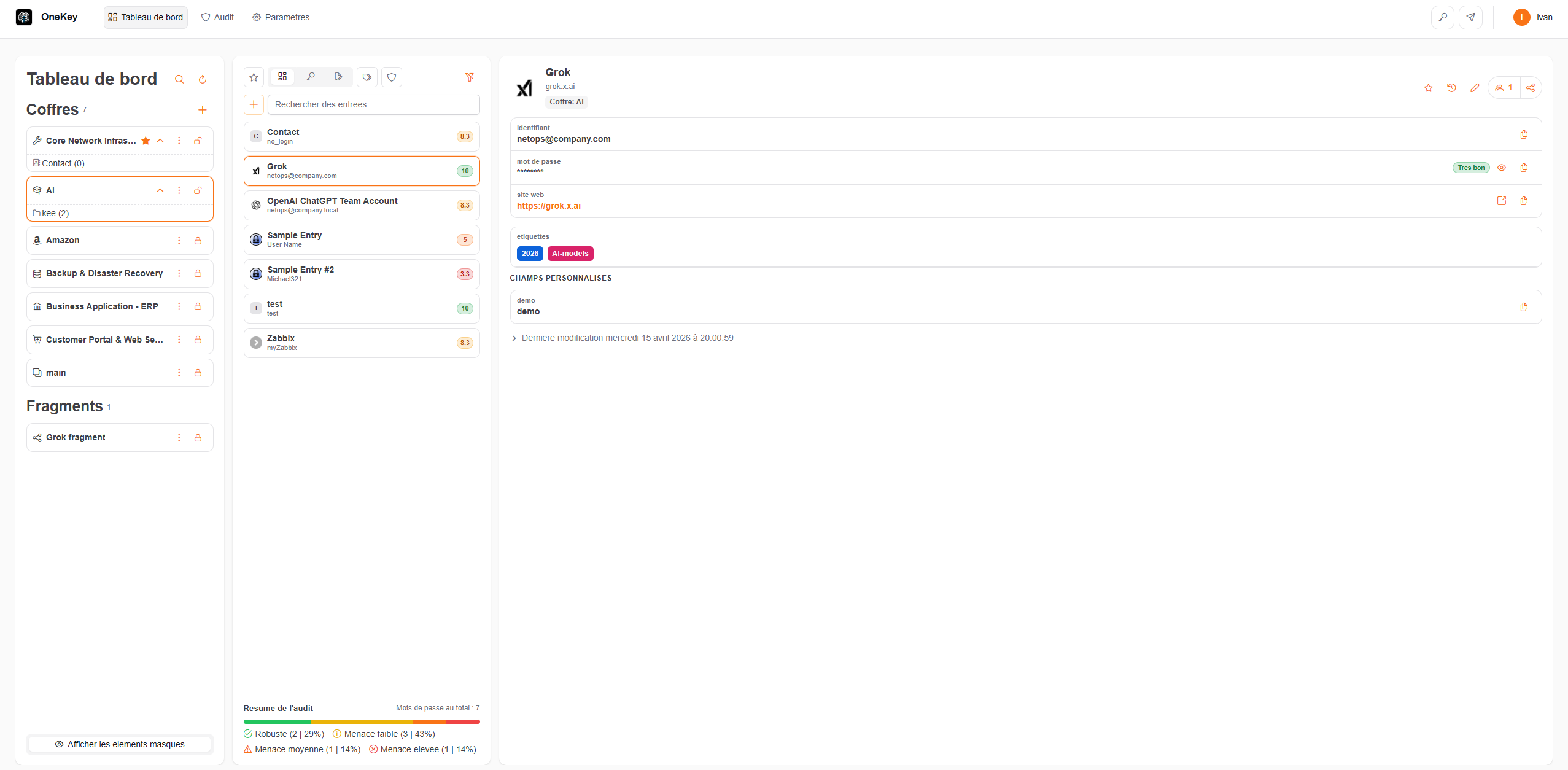Copy the mot de passe value
This screenshot has width=1568, height=770.
click(x=1524, y=168)
